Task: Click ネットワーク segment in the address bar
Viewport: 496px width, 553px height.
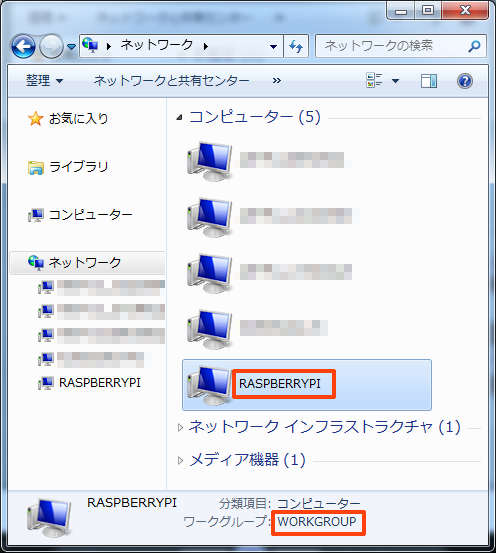Action: [157, 45]
